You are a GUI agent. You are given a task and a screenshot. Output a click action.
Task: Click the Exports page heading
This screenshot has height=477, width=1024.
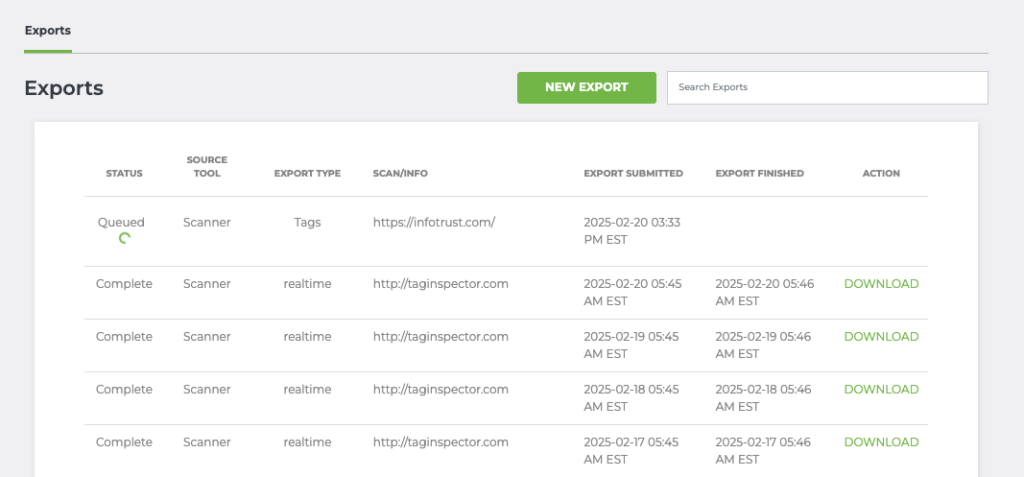point(64,88)
